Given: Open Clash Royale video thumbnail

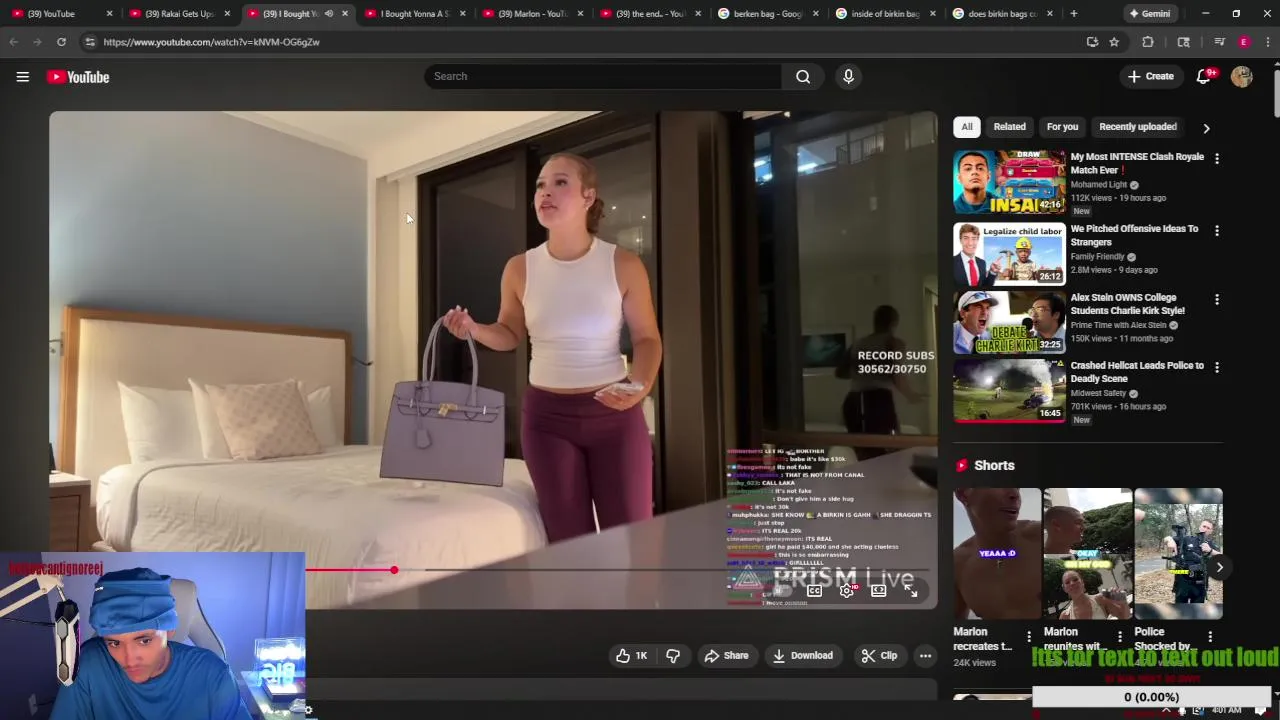Looking at the screenshot, I should click(x=1009, y=182).
